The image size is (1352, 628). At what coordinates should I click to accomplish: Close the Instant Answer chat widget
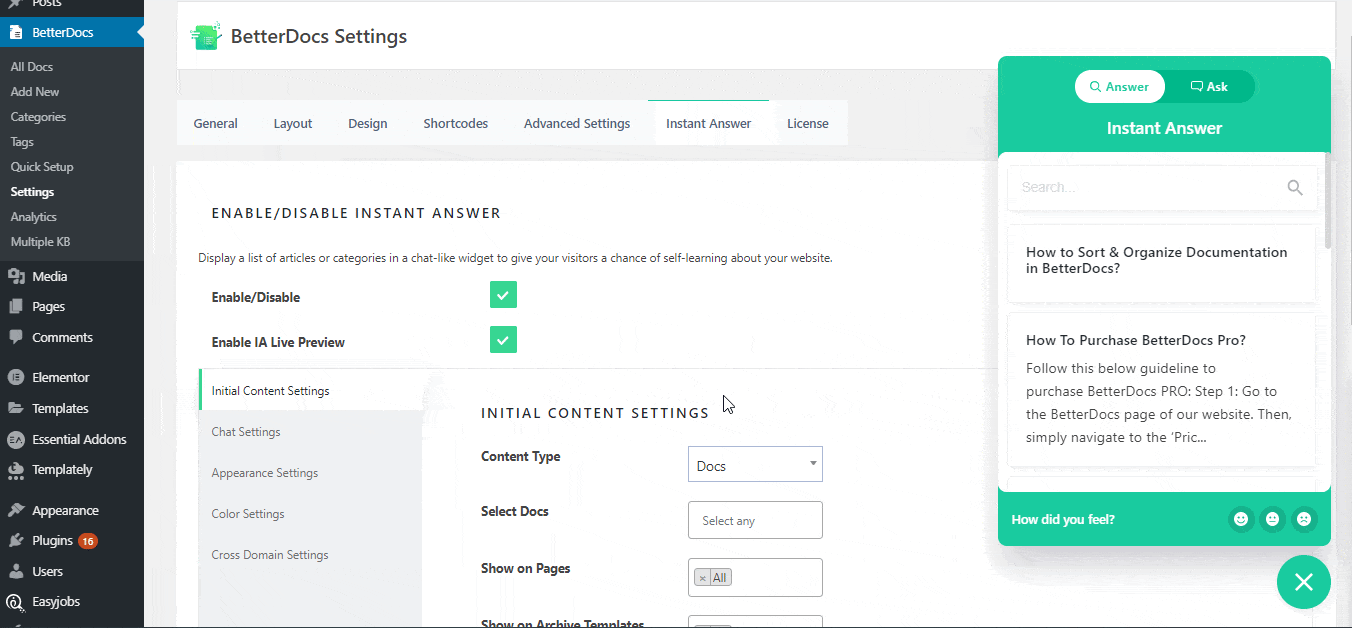(1303, 582)
